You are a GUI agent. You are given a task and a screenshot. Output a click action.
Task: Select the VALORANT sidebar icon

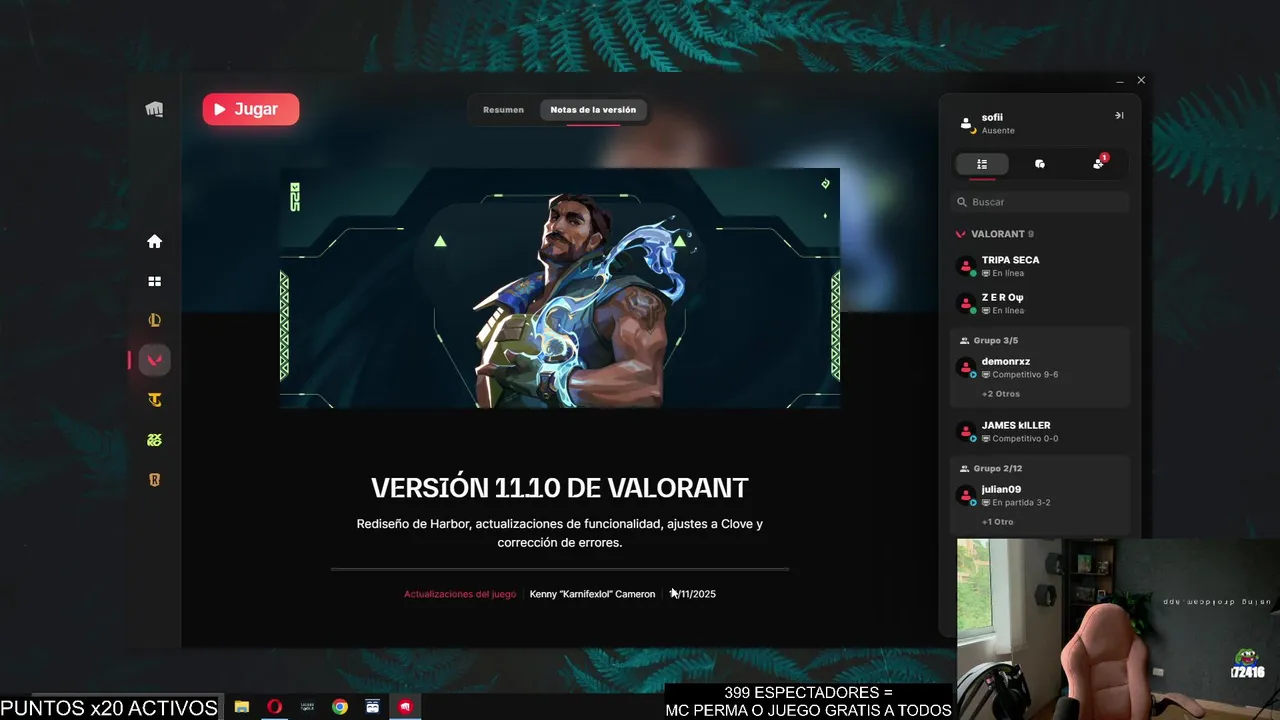coord(154,360)
